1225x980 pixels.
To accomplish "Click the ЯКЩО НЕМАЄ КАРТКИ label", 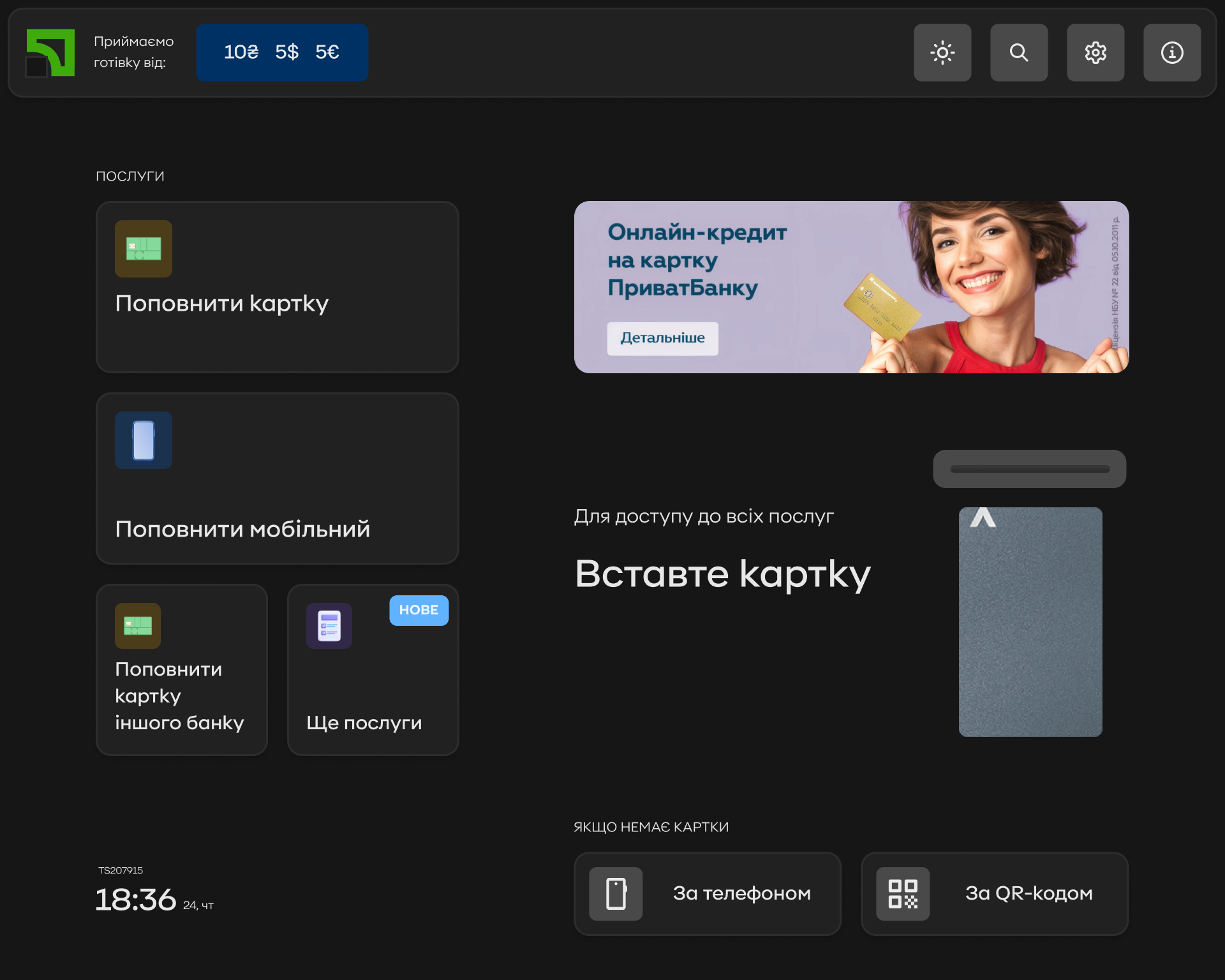I will coord(651,827).
